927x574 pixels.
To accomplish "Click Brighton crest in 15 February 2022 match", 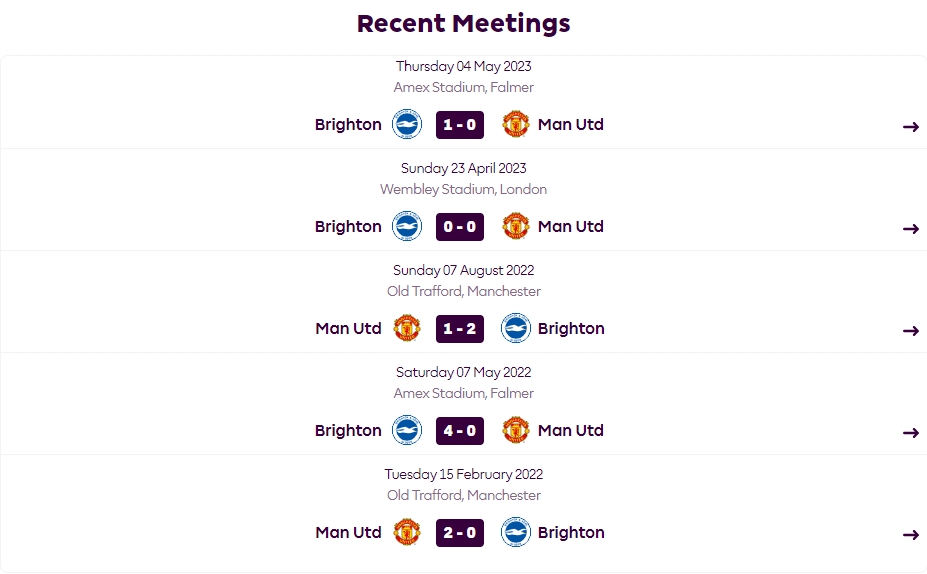I will pos(515,533).
